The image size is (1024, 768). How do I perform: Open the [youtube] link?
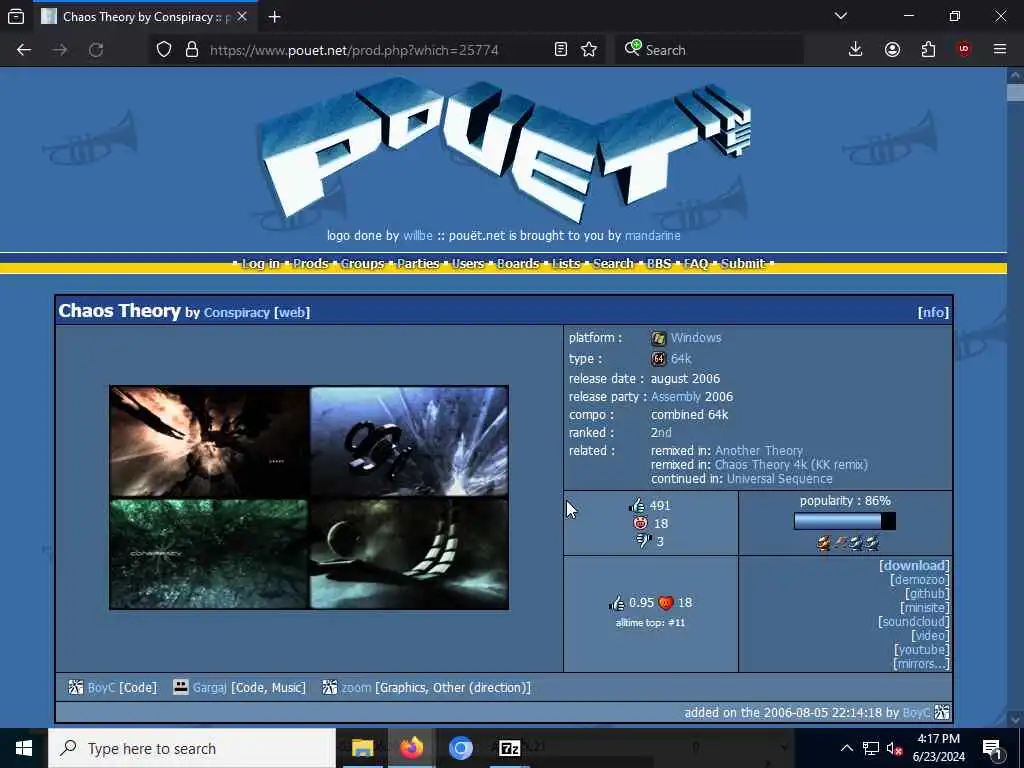click(921, 650)
